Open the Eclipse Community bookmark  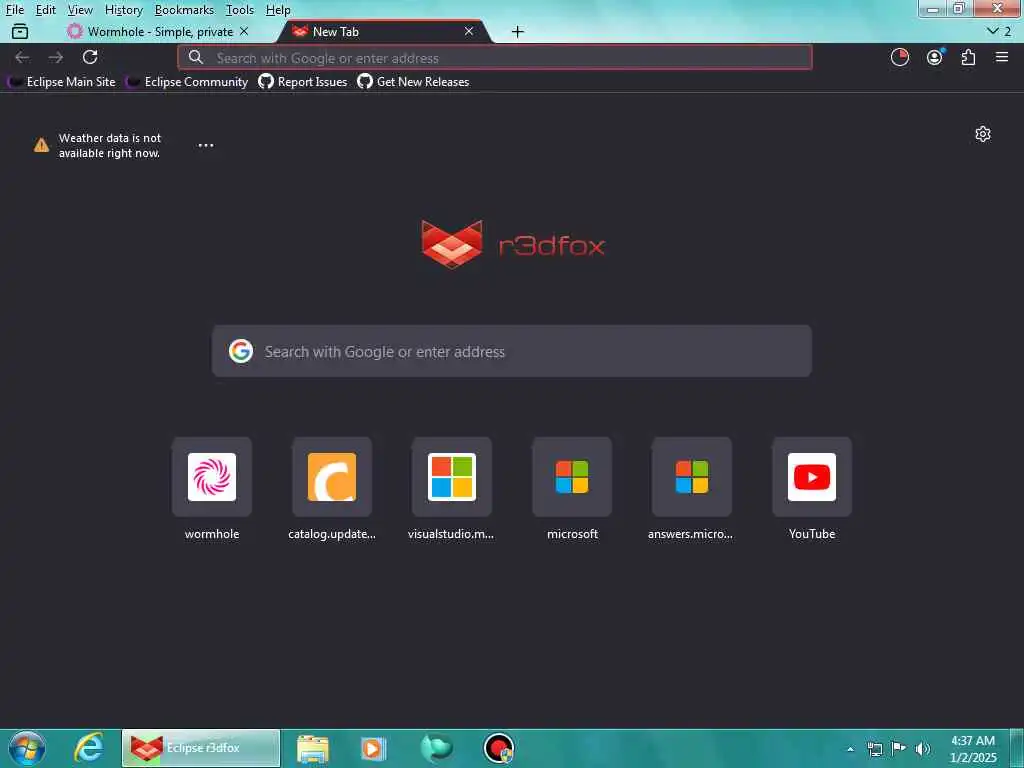pos(187,82)
